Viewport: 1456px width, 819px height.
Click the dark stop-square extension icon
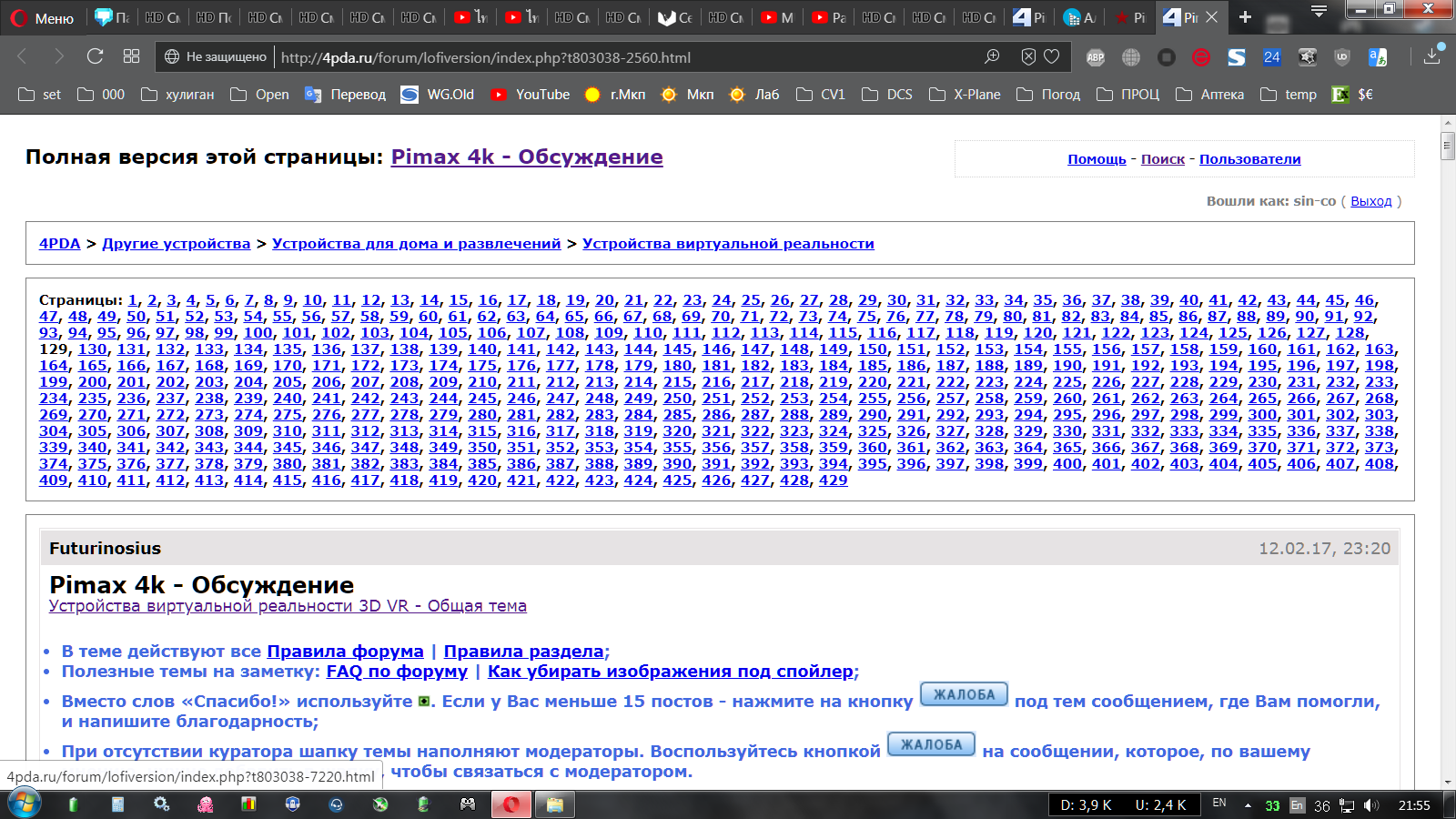(x=1166, y=57)
